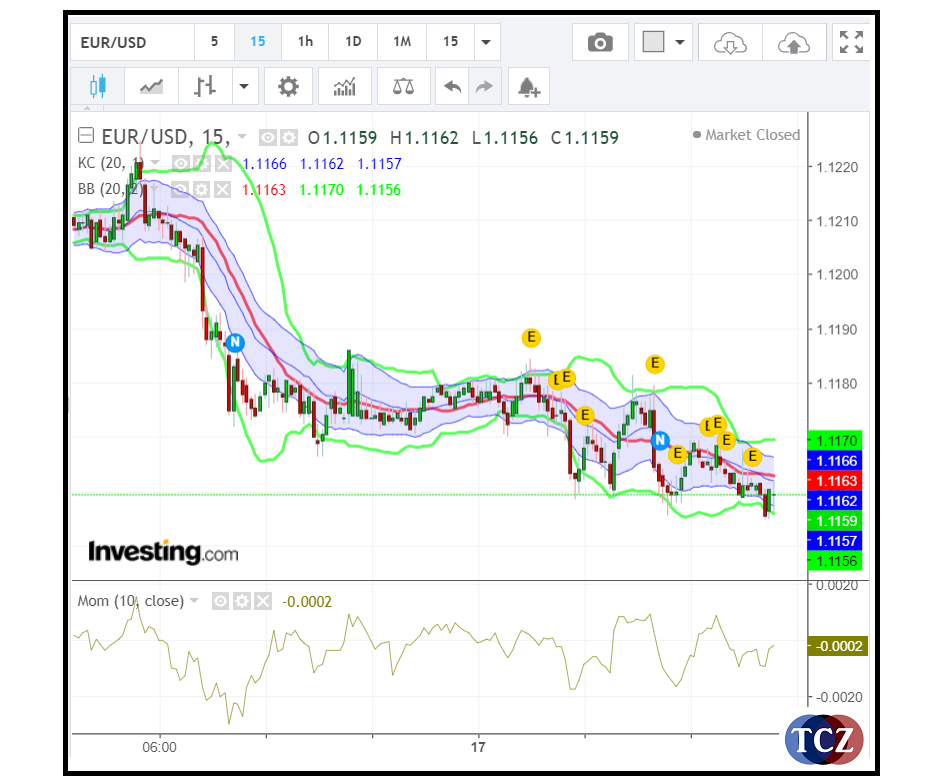Toggle visibility of the BB indicator

[x=181, y=189]
